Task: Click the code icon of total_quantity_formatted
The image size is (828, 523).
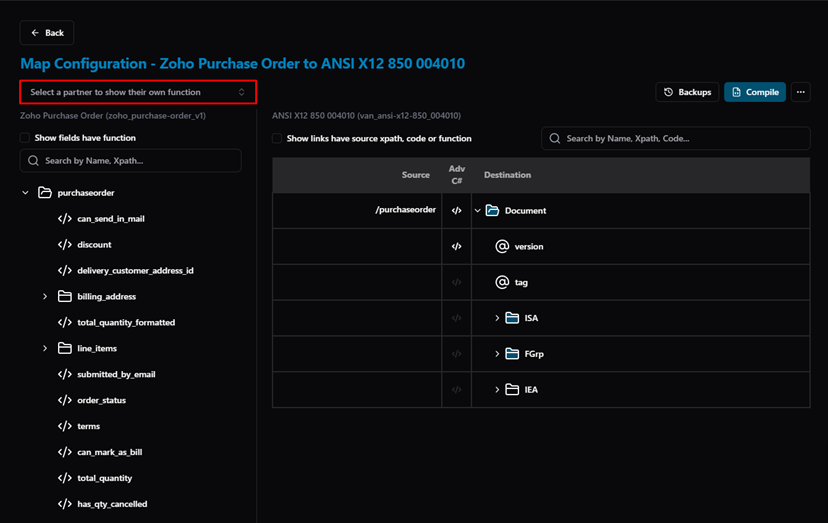Action: [x=64, y=322]
